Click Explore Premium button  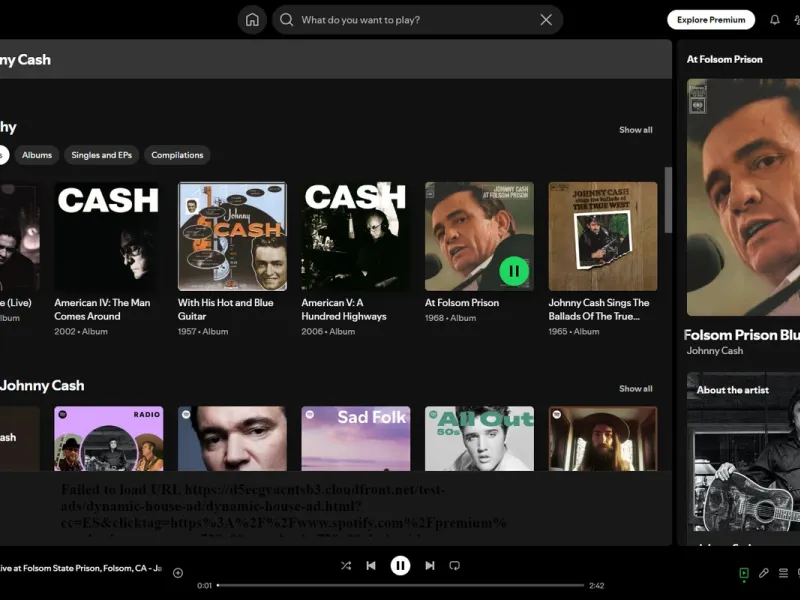tap(711, 20)
